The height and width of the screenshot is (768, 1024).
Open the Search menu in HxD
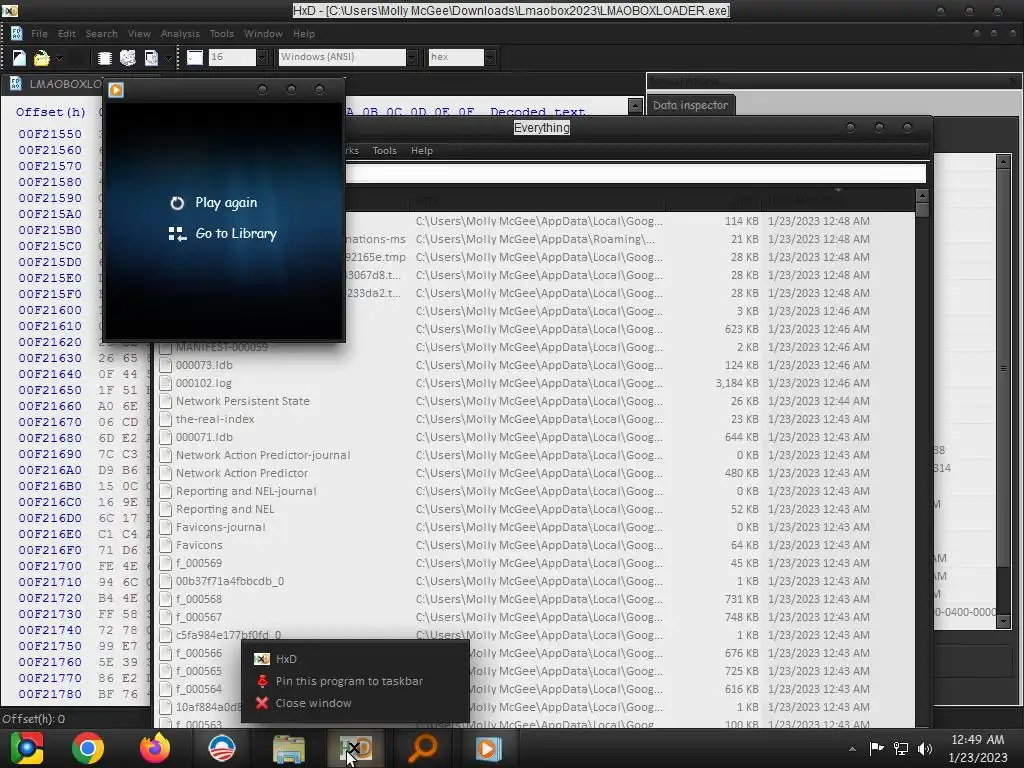[101, 33]
